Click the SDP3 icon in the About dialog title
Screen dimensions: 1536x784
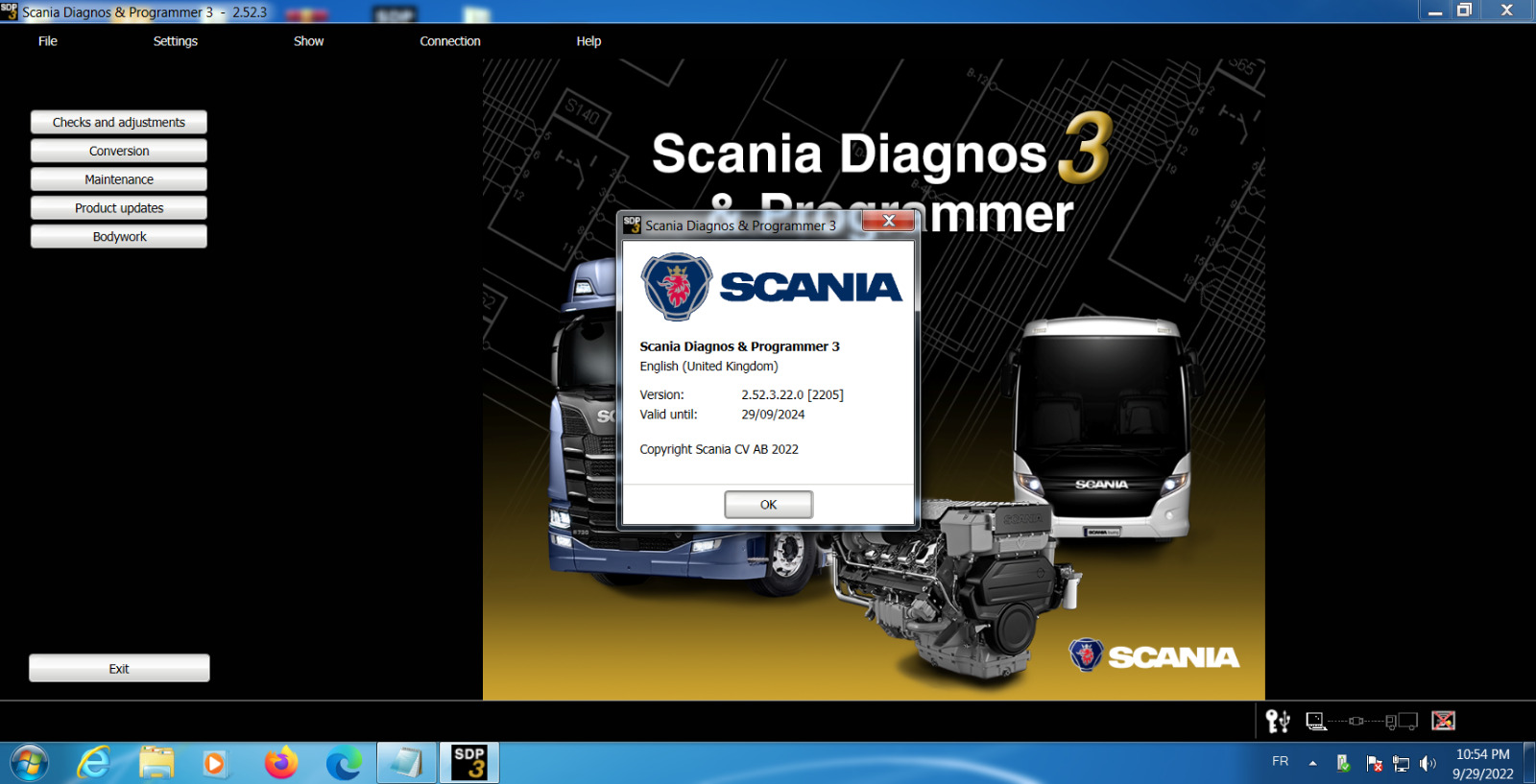point(632,225)
